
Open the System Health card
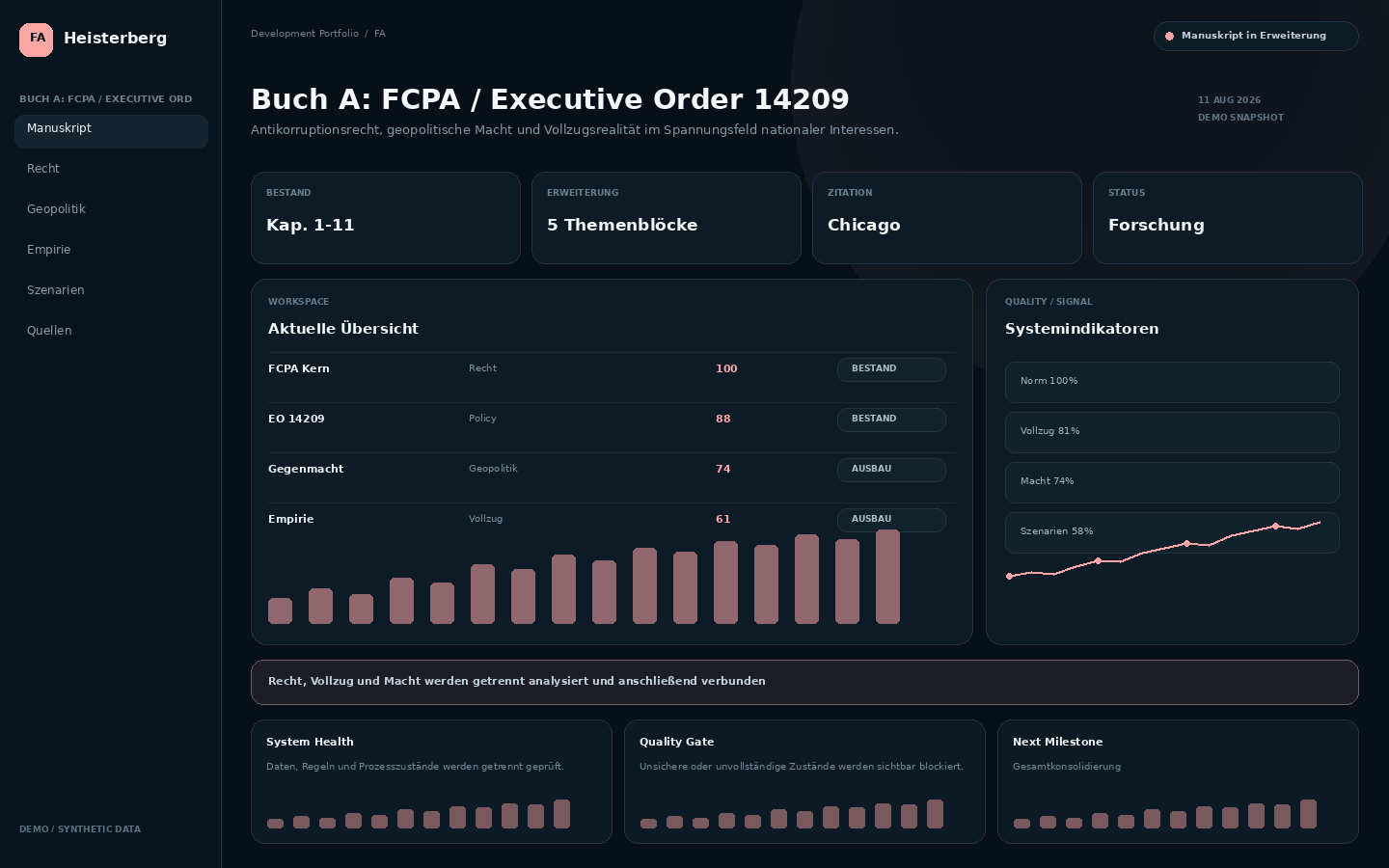[431, 781]
